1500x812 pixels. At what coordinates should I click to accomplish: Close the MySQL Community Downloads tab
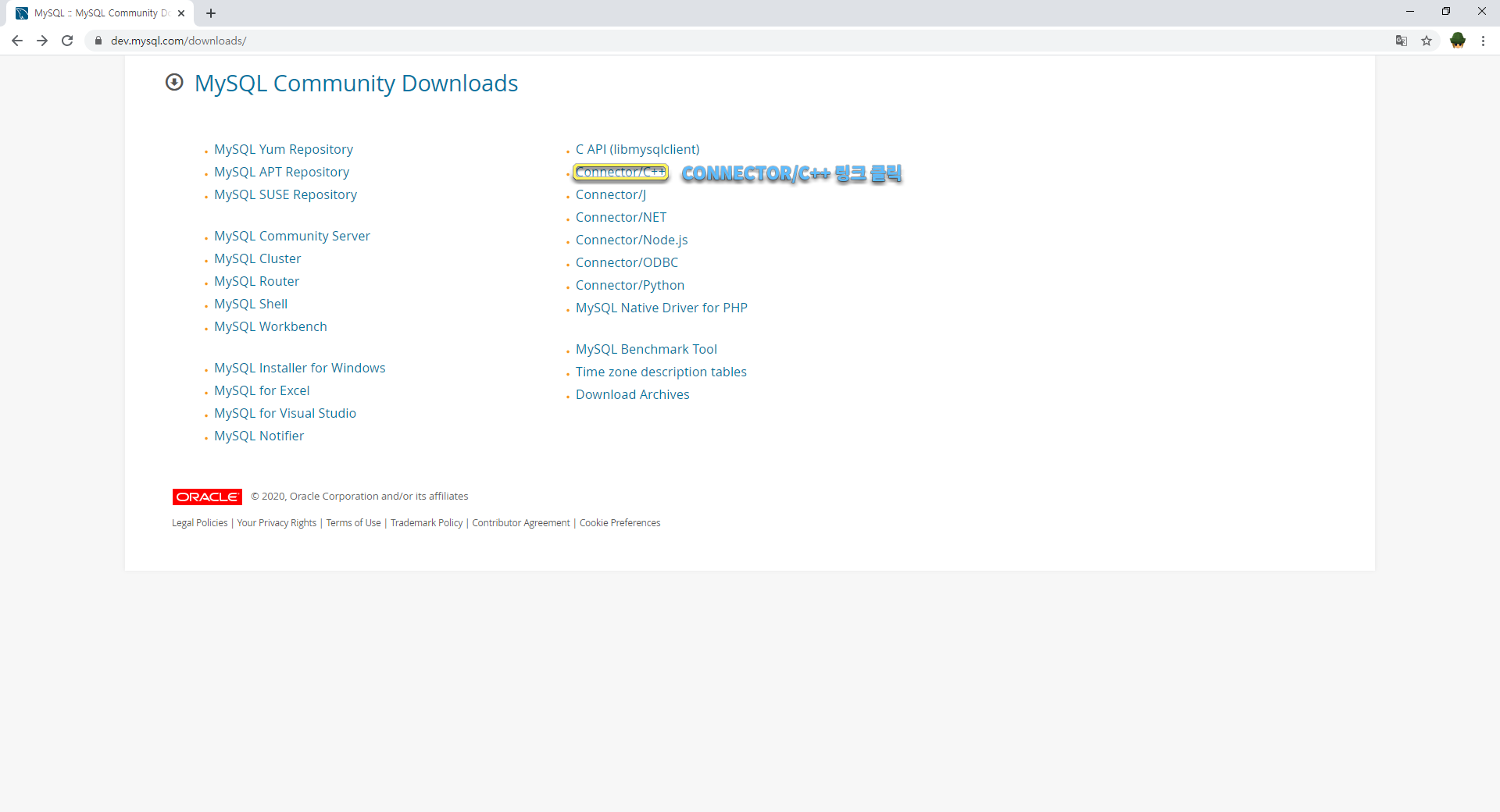181,13
